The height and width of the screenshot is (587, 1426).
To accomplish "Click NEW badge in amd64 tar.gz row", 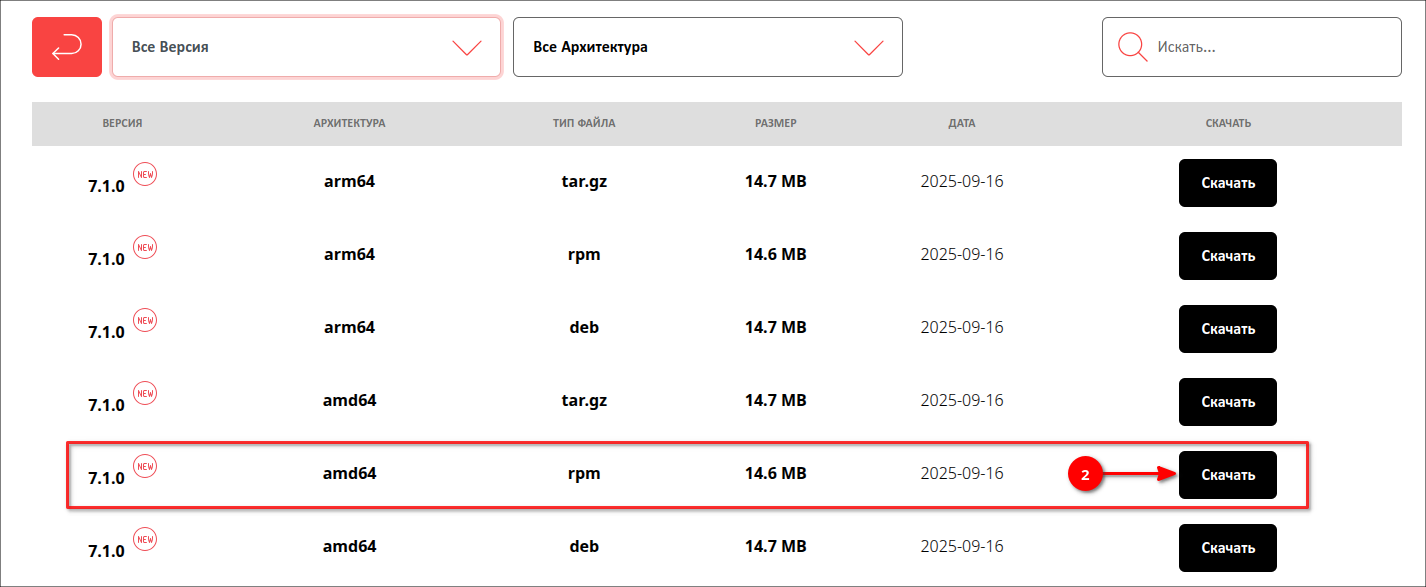I will [145, 393].
